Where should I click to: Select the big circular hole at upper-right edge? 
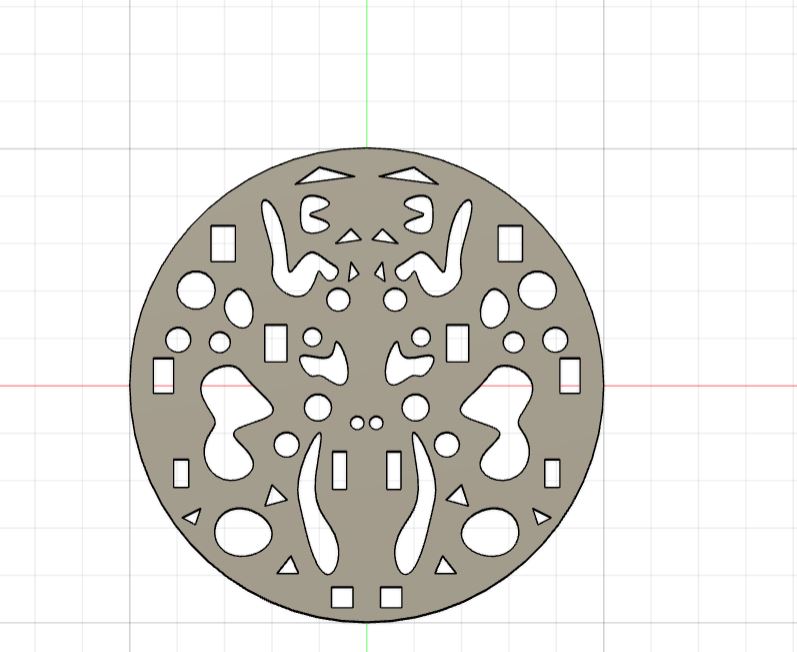coord(537,290)
